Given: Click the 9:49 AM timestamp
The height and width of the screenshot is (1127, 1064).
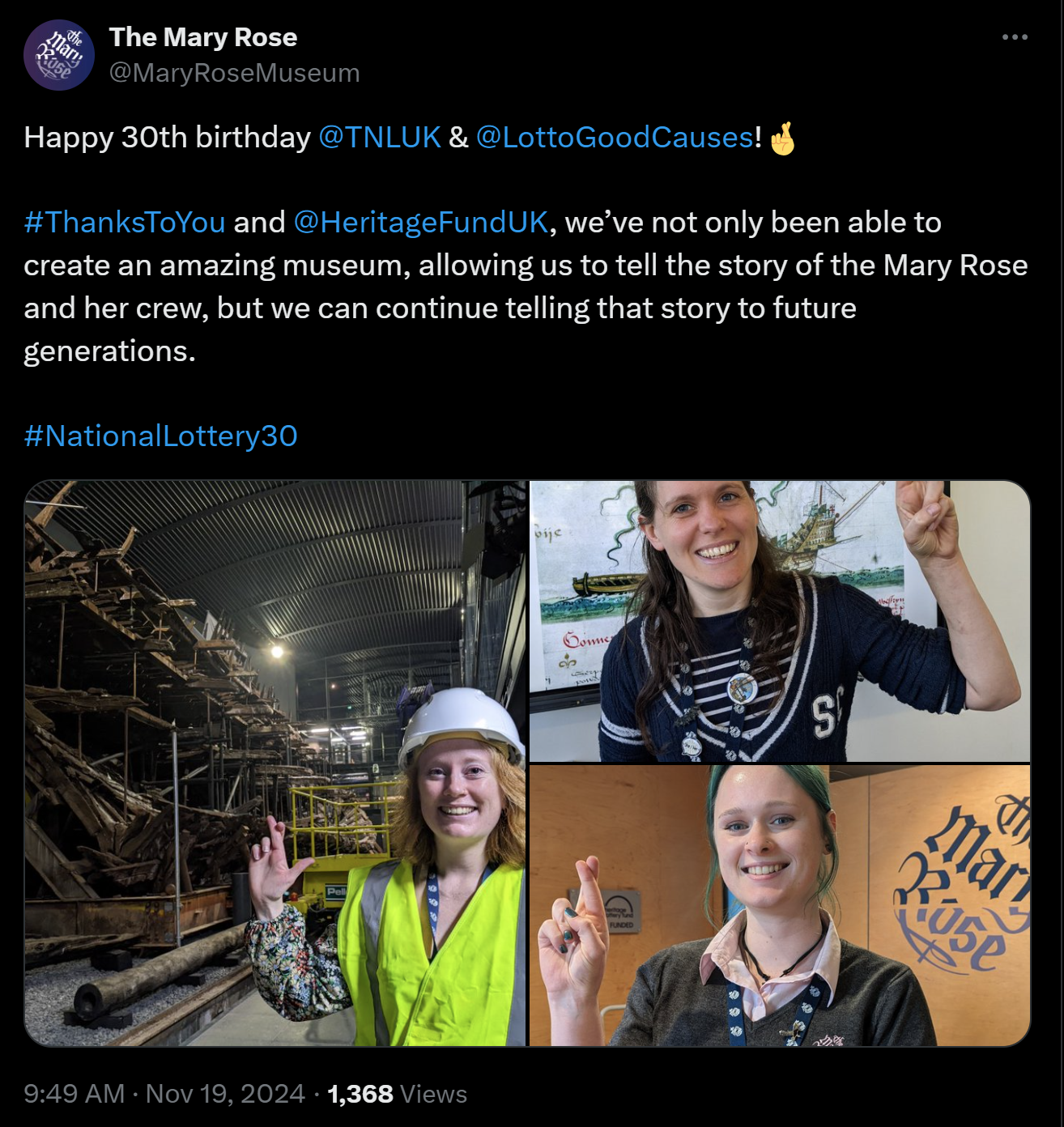Looking at the screenshot, I should [74, 1094].
